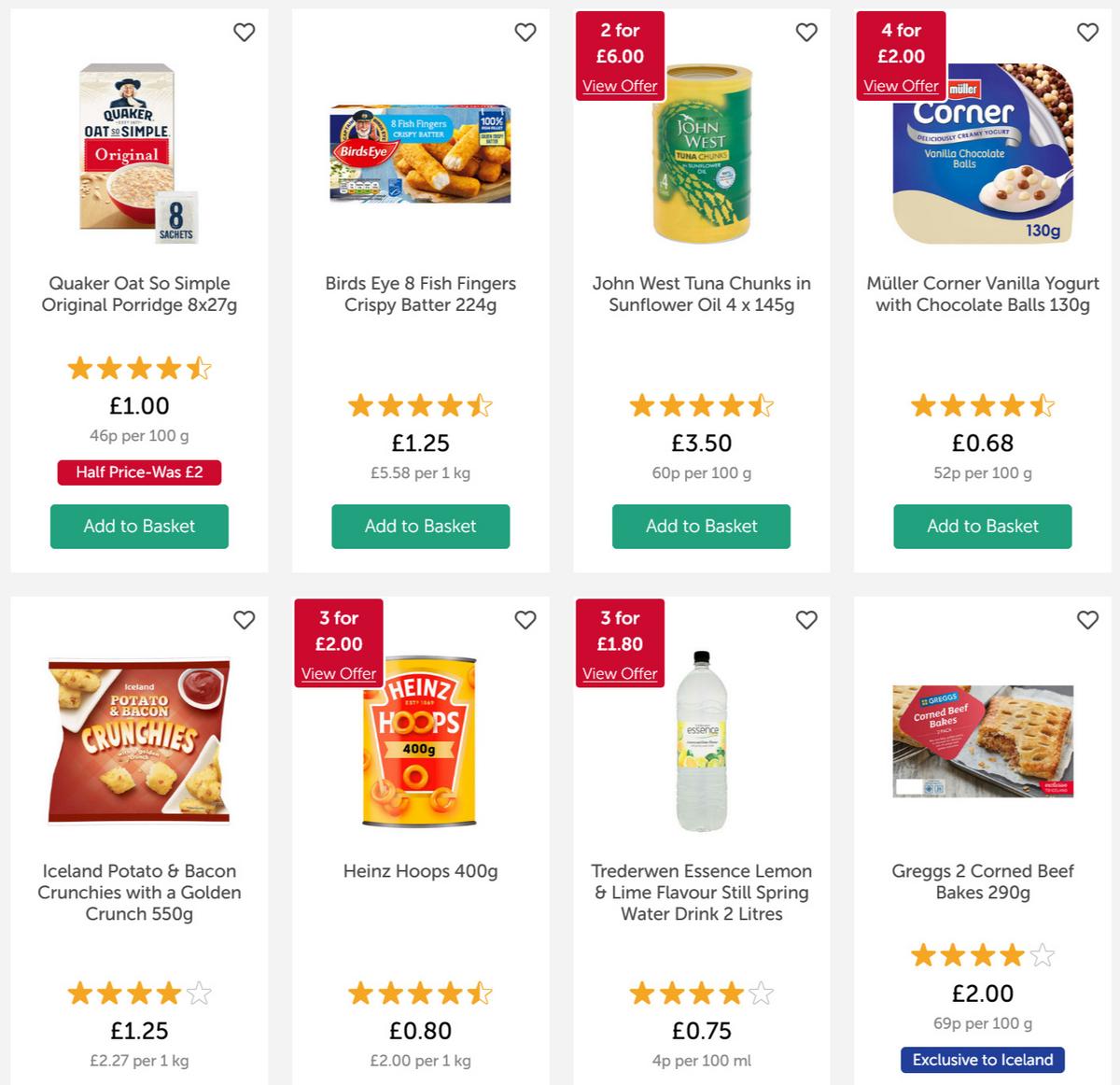The image size is (1120, 1085).
Task: Open the 2 for £6.00 tuna offer
Action: (620, 86)
